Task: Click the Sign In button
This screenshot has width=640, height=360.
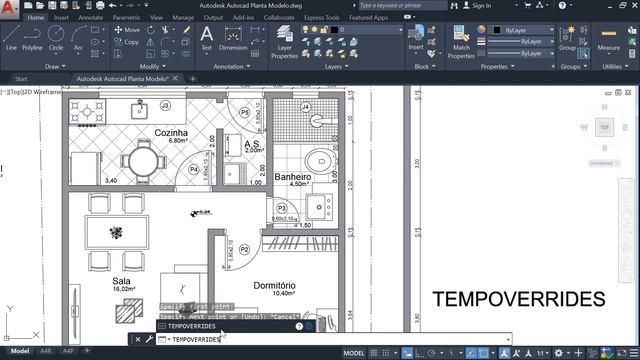Action: tap(477, 6)
